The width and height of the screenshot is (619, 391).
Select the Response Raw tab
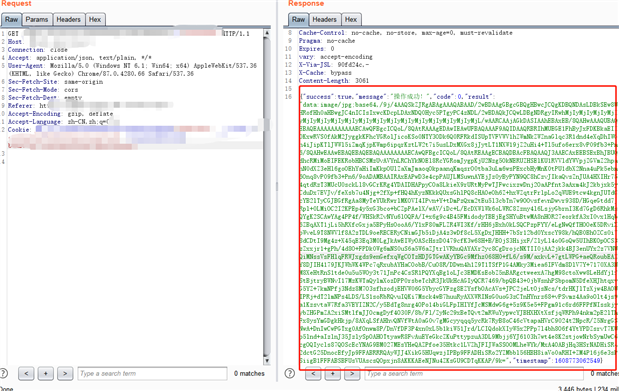pos(298,19)
